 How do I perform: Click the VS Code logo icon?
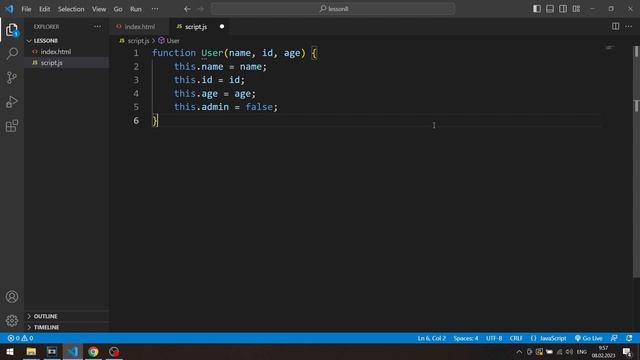pos(9,9)
